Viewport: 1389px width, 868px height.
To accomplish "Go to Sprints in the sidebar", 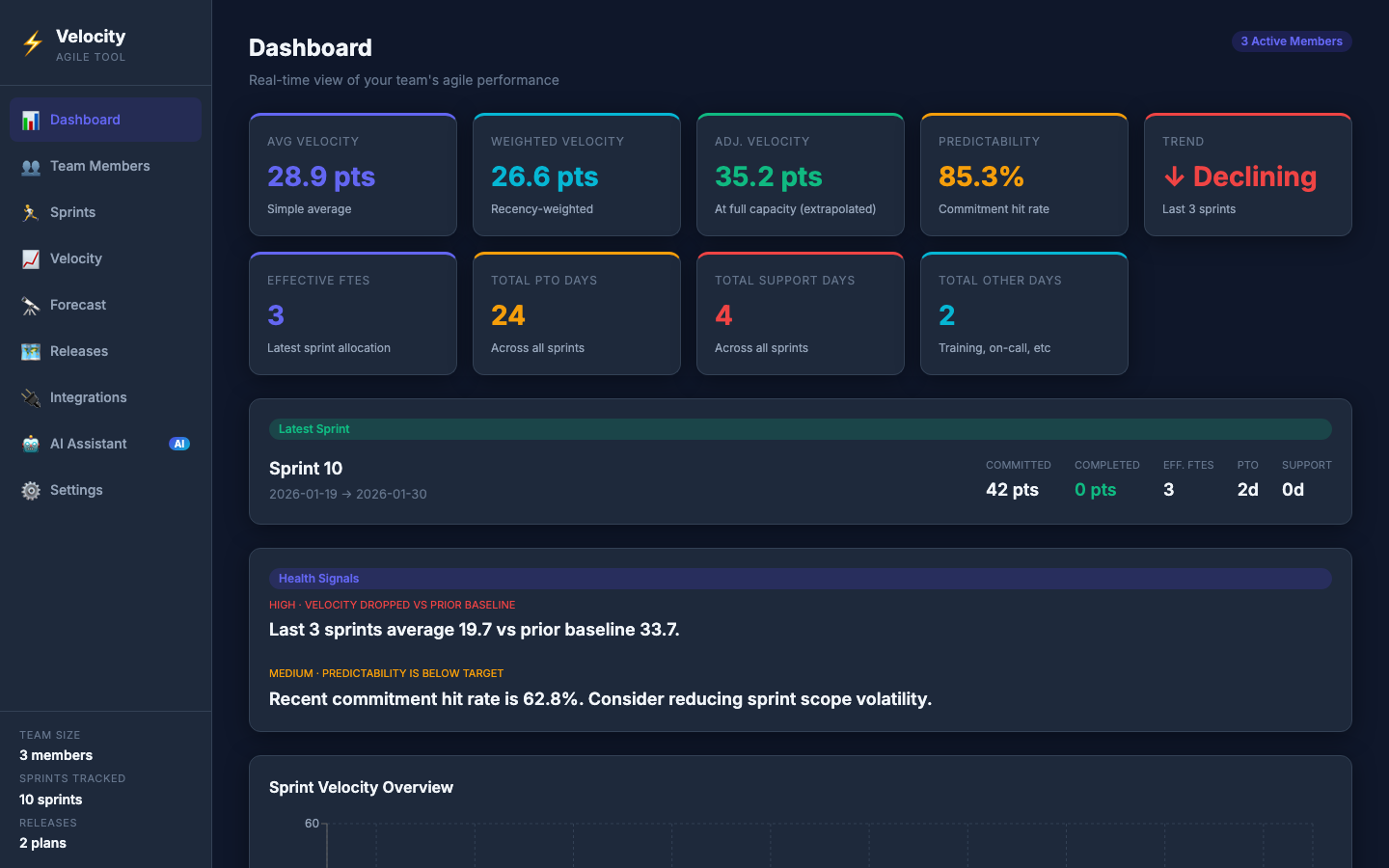I will click(x=105, y=212).
